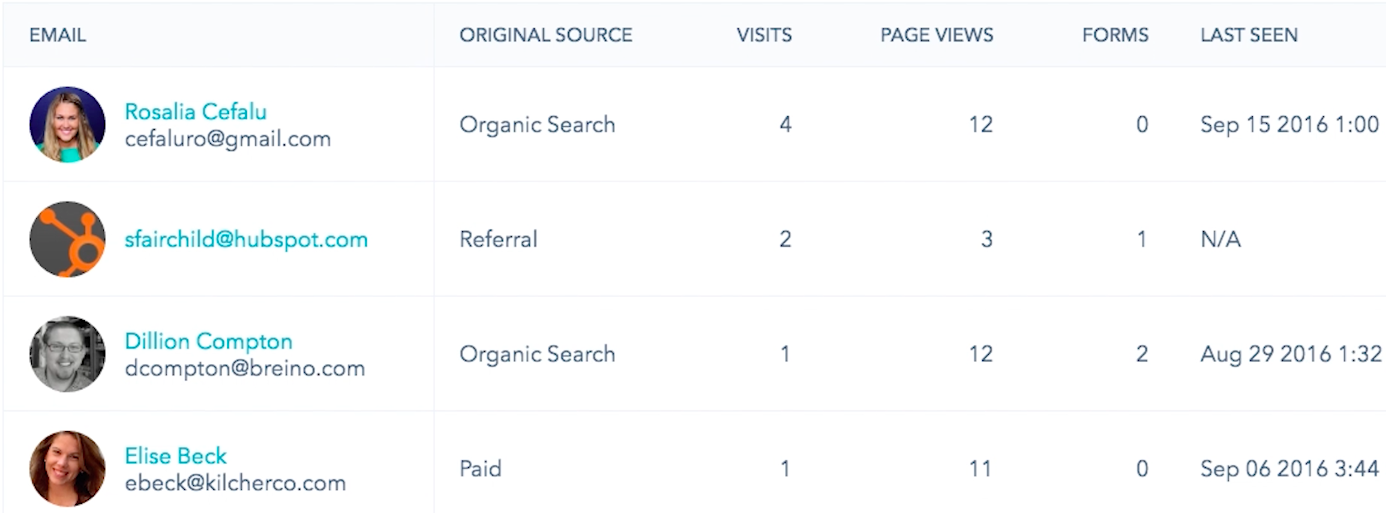The height and width of the screenshot is (513, 1386).
Task: Click the HubSpot sprocket avatar icon
Action: 68,239
